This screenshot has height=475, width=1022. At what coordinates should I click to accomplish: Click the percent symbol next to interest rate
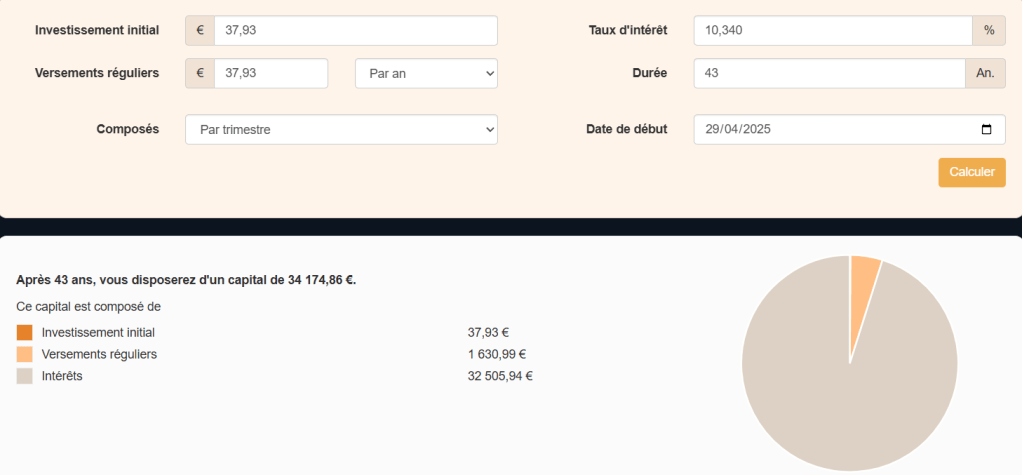coord(989,30)
